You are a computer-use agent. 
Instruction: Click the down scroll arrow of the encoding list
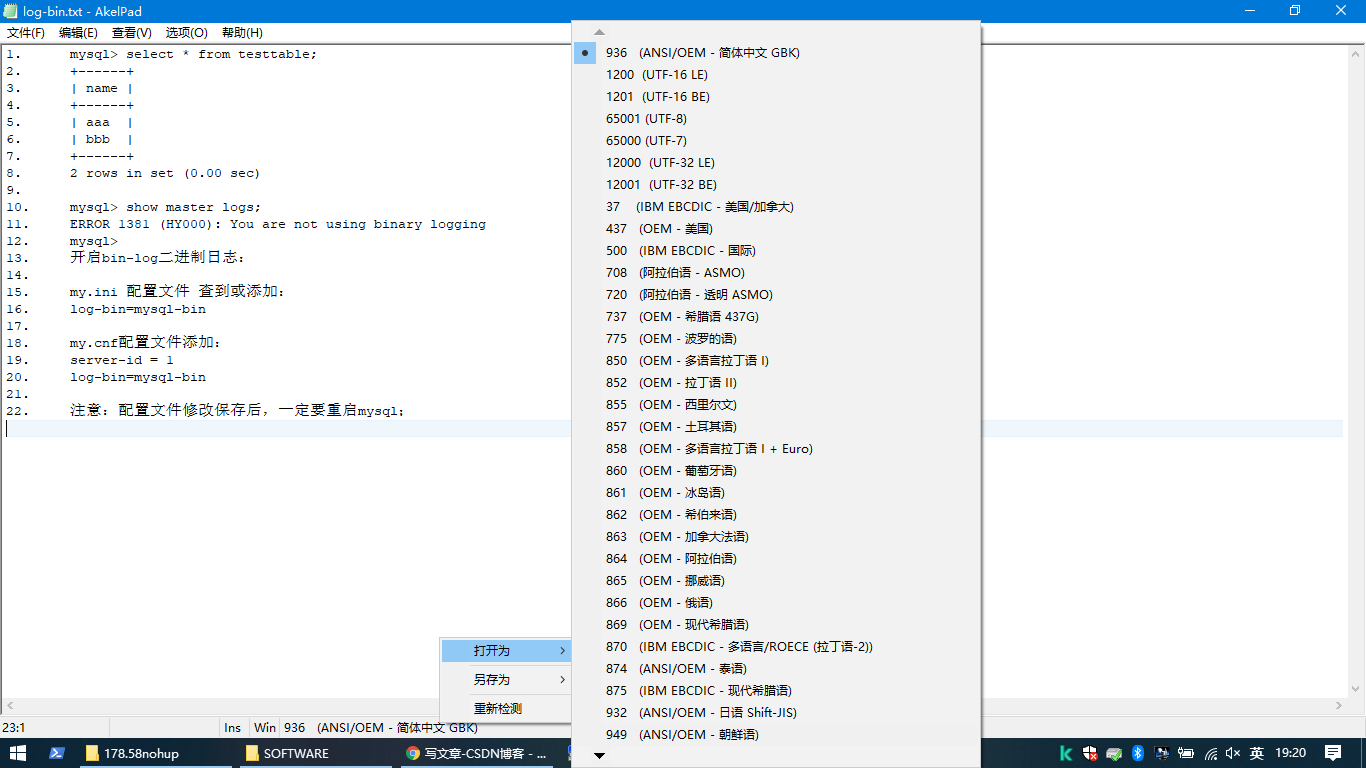click(x=599, y=756)
